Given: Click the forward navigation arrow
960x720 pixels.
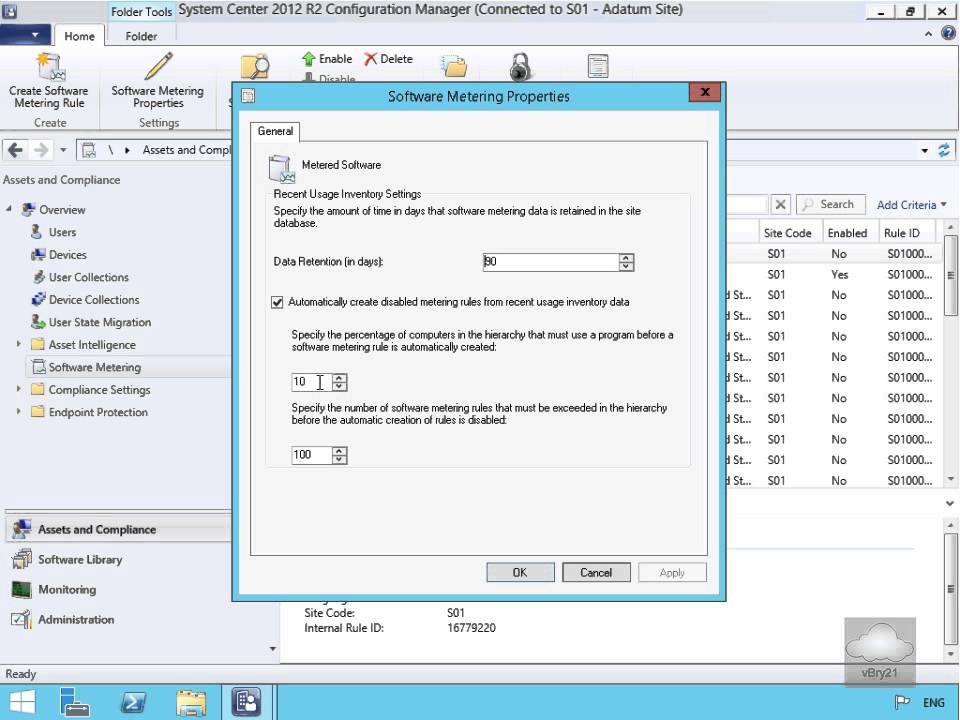Looking at the screenshot, I should click(40, 149).
